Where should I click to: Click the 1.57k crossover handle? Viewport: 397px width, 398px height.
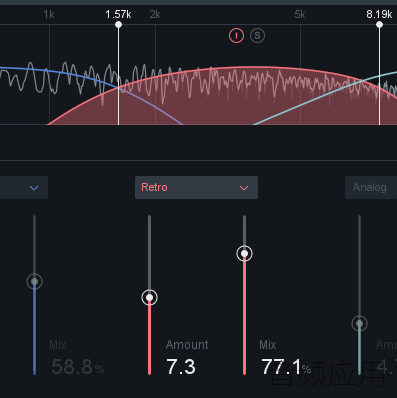tap(118, 25)
